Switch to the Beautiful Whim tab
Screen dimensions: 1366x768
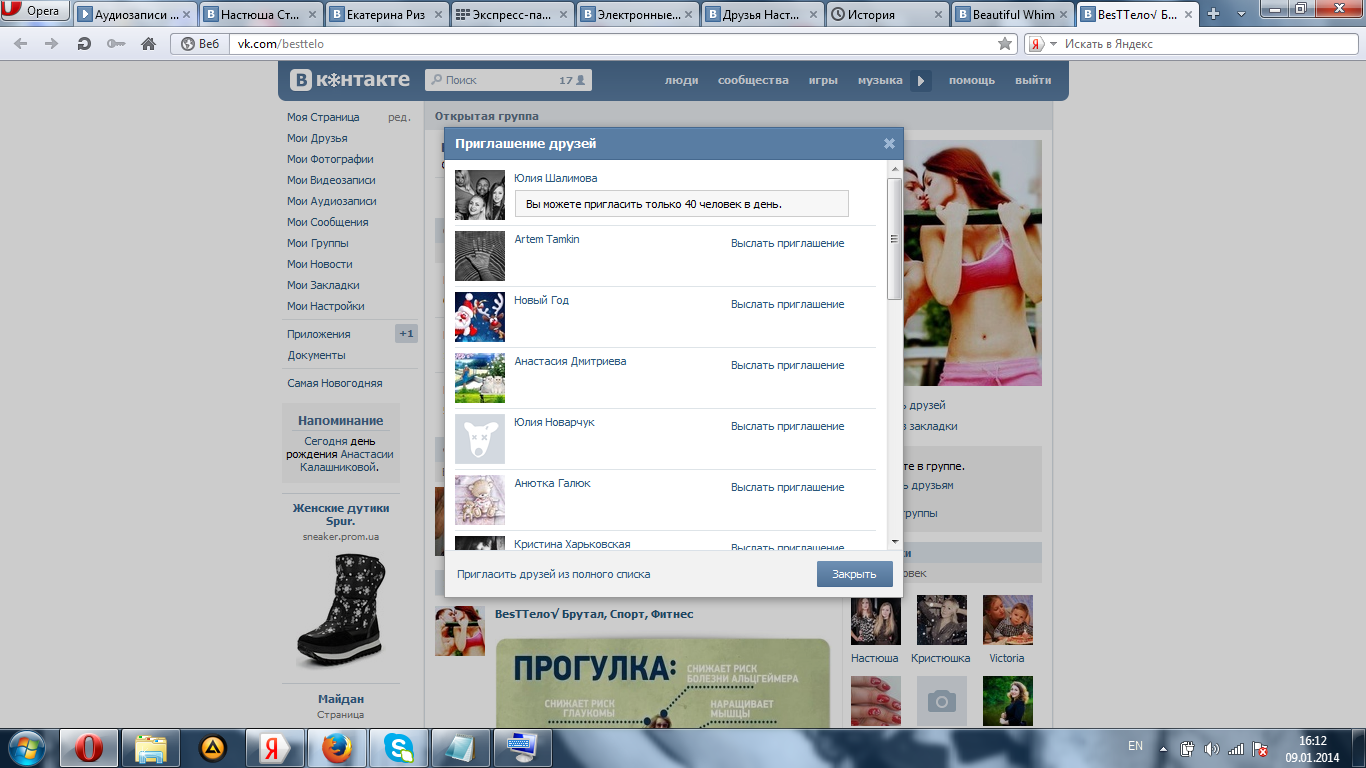1014,14
